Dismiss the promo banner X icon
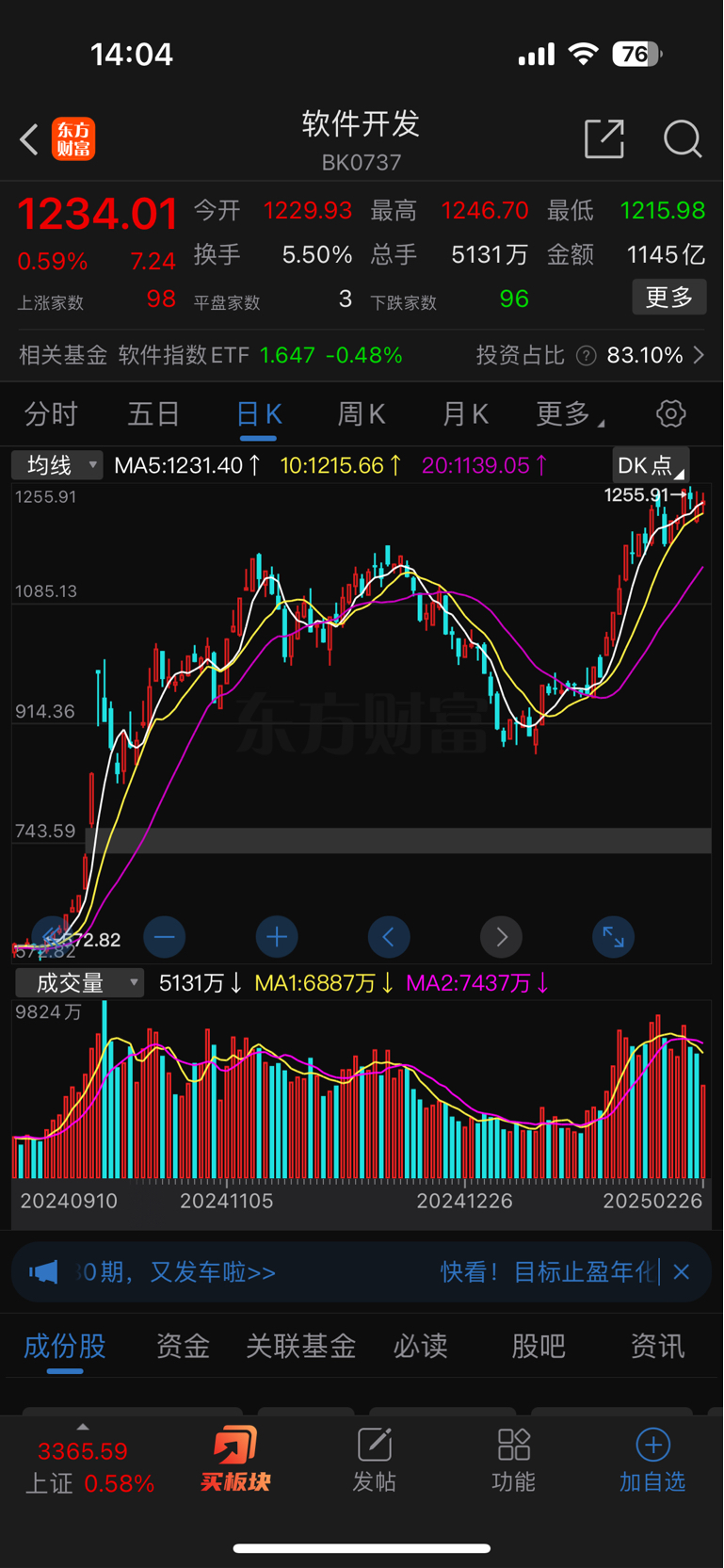724x1568 pixels. tap(682, 1272)
